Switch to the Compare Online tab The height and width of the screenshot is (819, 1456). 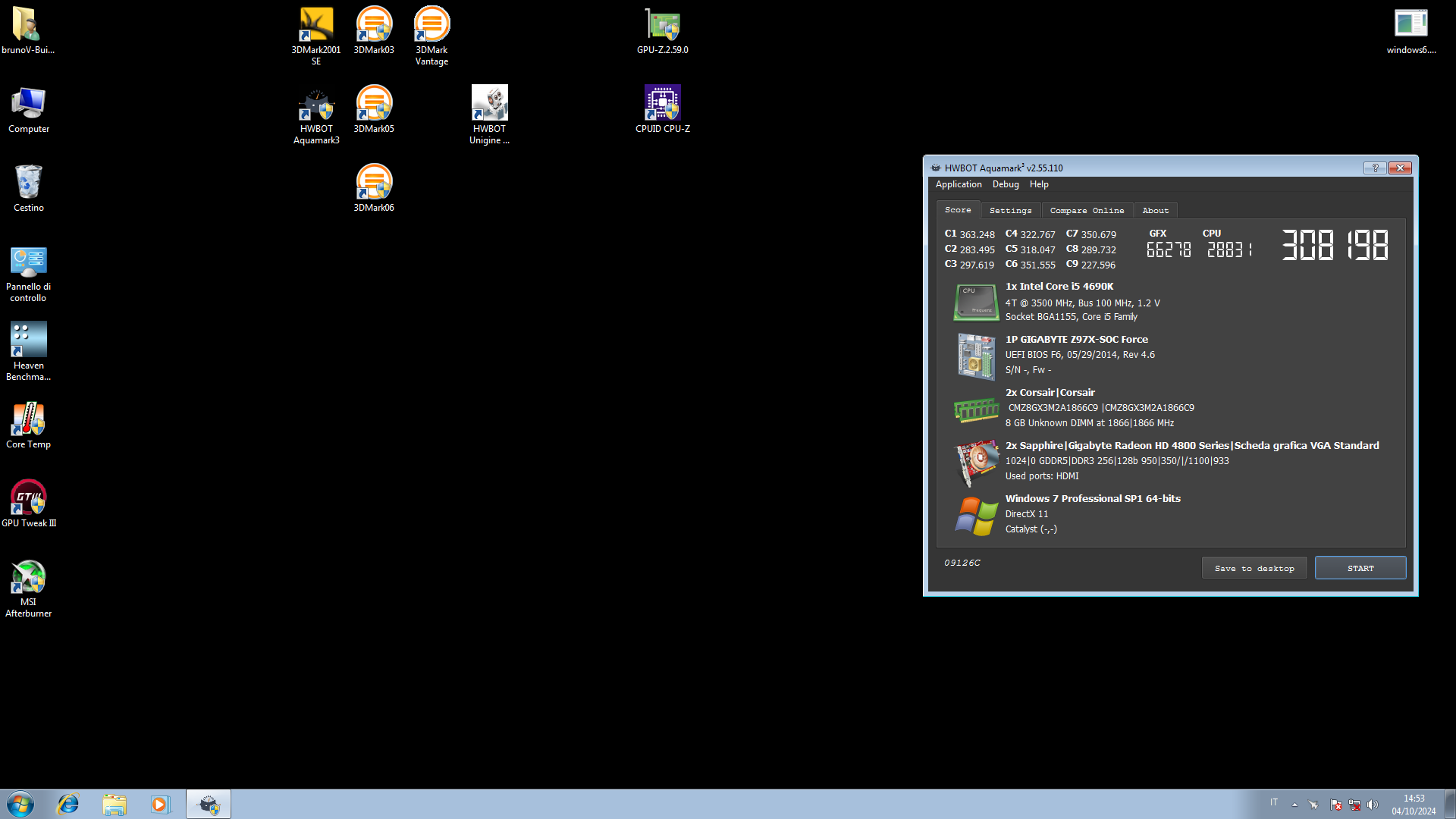[1087, 211]
